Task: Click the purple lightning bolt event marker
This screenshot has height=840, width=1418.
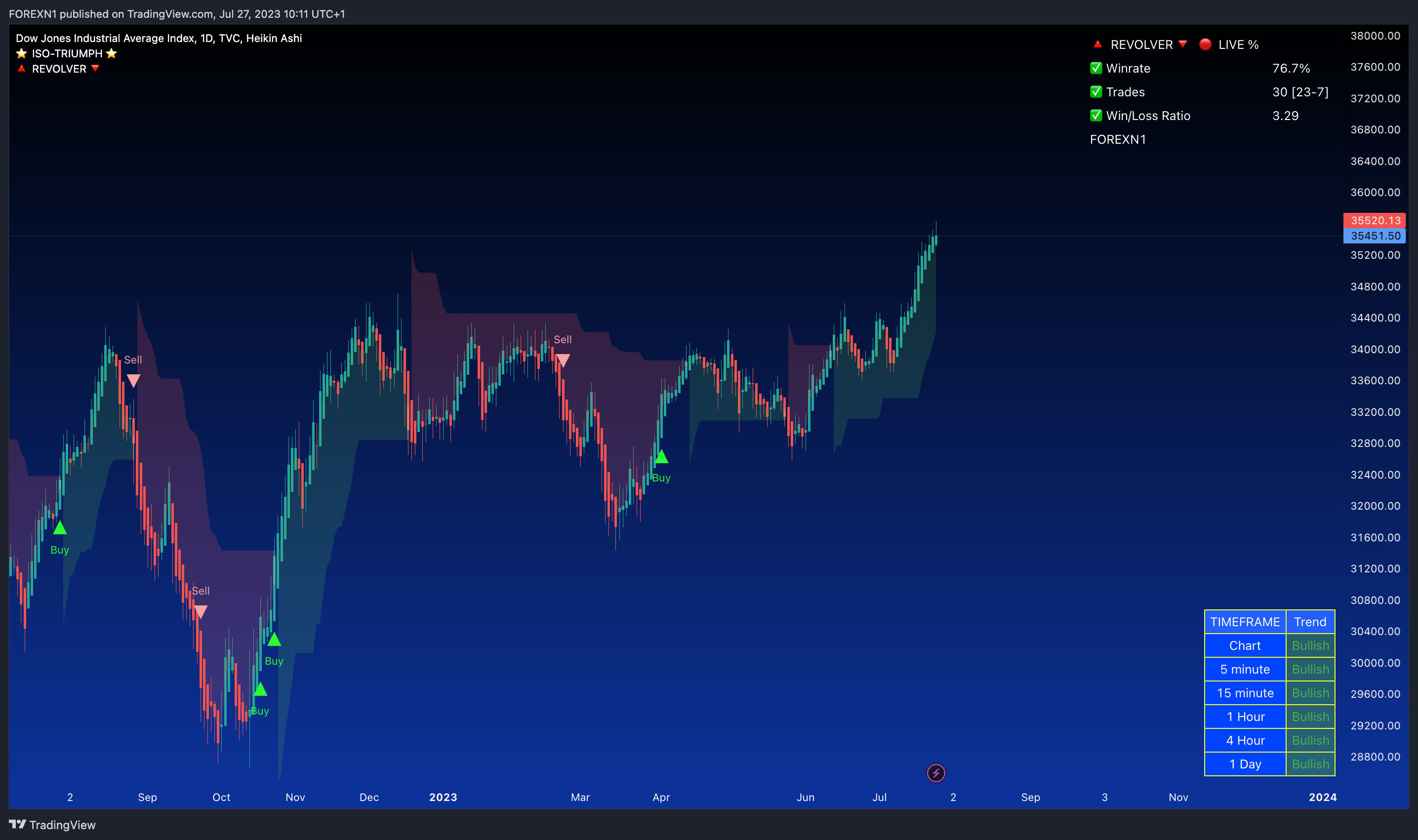Action: pyautogui.click(x=936, y=773)
